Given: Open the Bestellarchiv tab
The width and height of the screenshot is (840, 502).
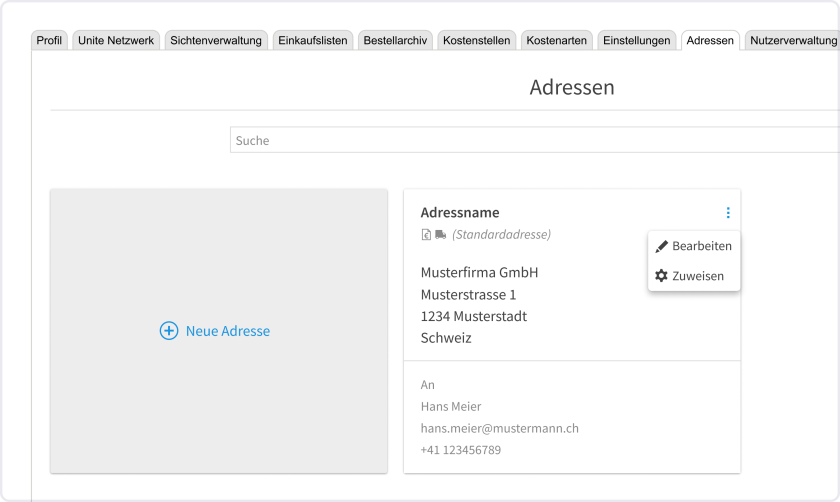Looking at the screenshot, I should [x=395, y=41].
